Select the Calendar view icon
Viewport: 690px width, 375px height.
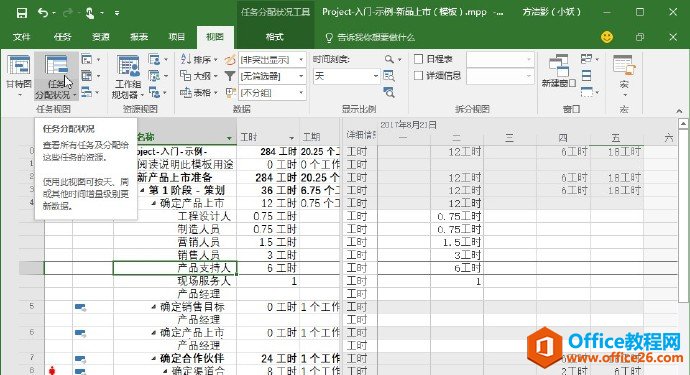pyautogui.click(x=87, y=76)
